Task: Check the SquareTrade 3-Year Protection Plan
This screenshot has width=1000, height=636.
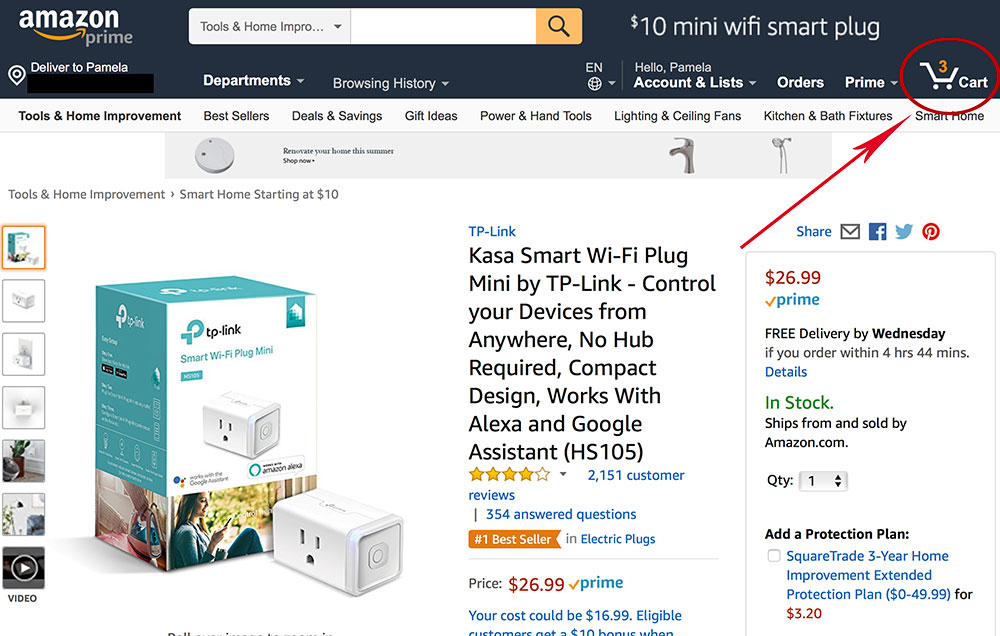Action: 773,555
